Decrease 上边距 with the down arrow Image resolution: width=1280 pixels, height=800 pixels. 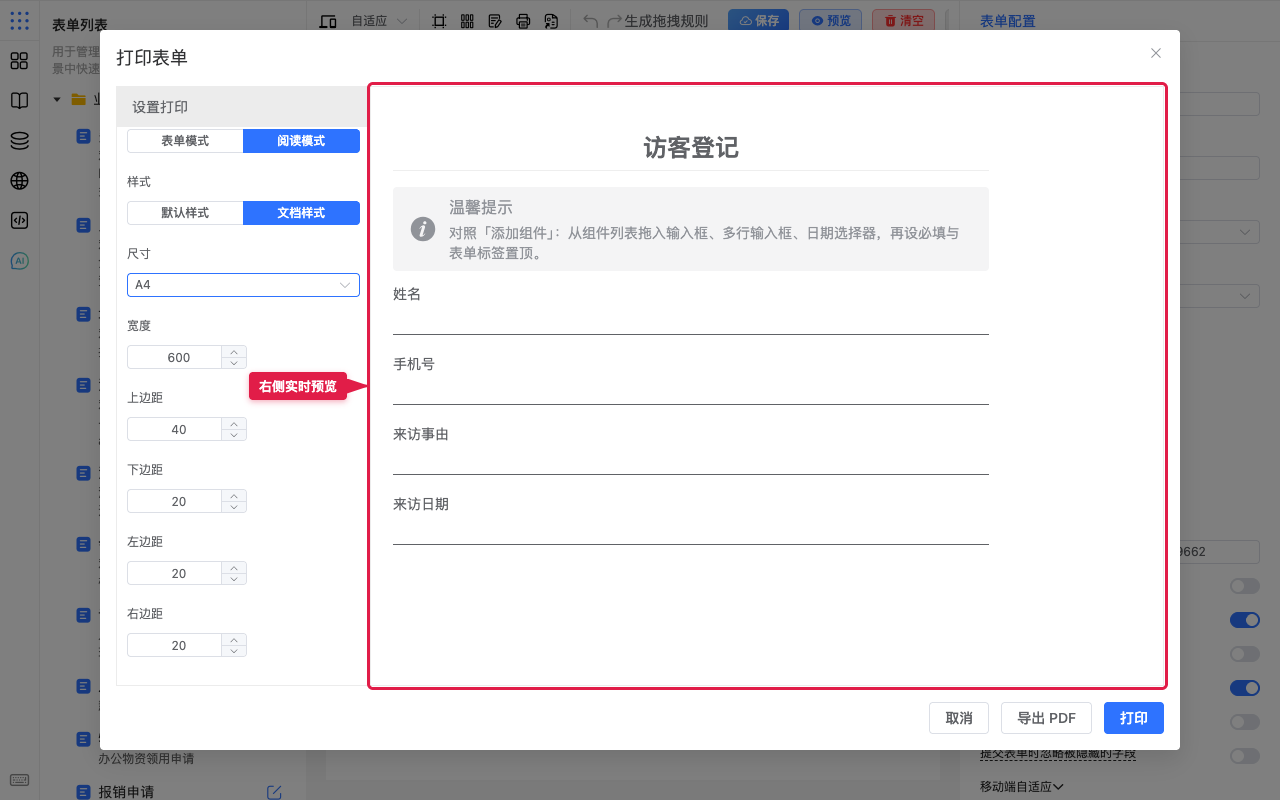(x=234, y=435)
